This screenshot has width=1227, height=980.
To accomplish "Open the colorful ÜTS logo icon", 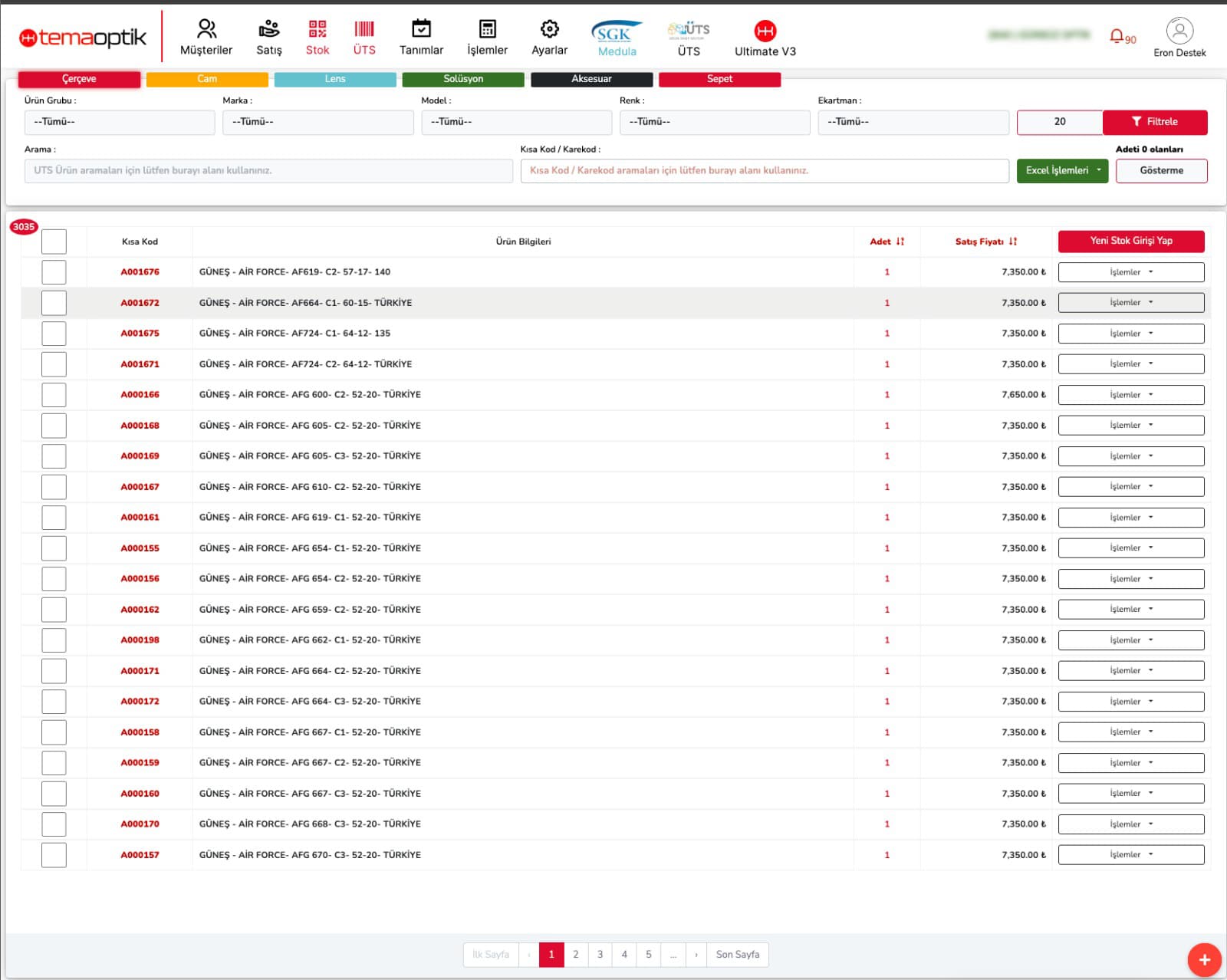I will (x=689, y=31).
